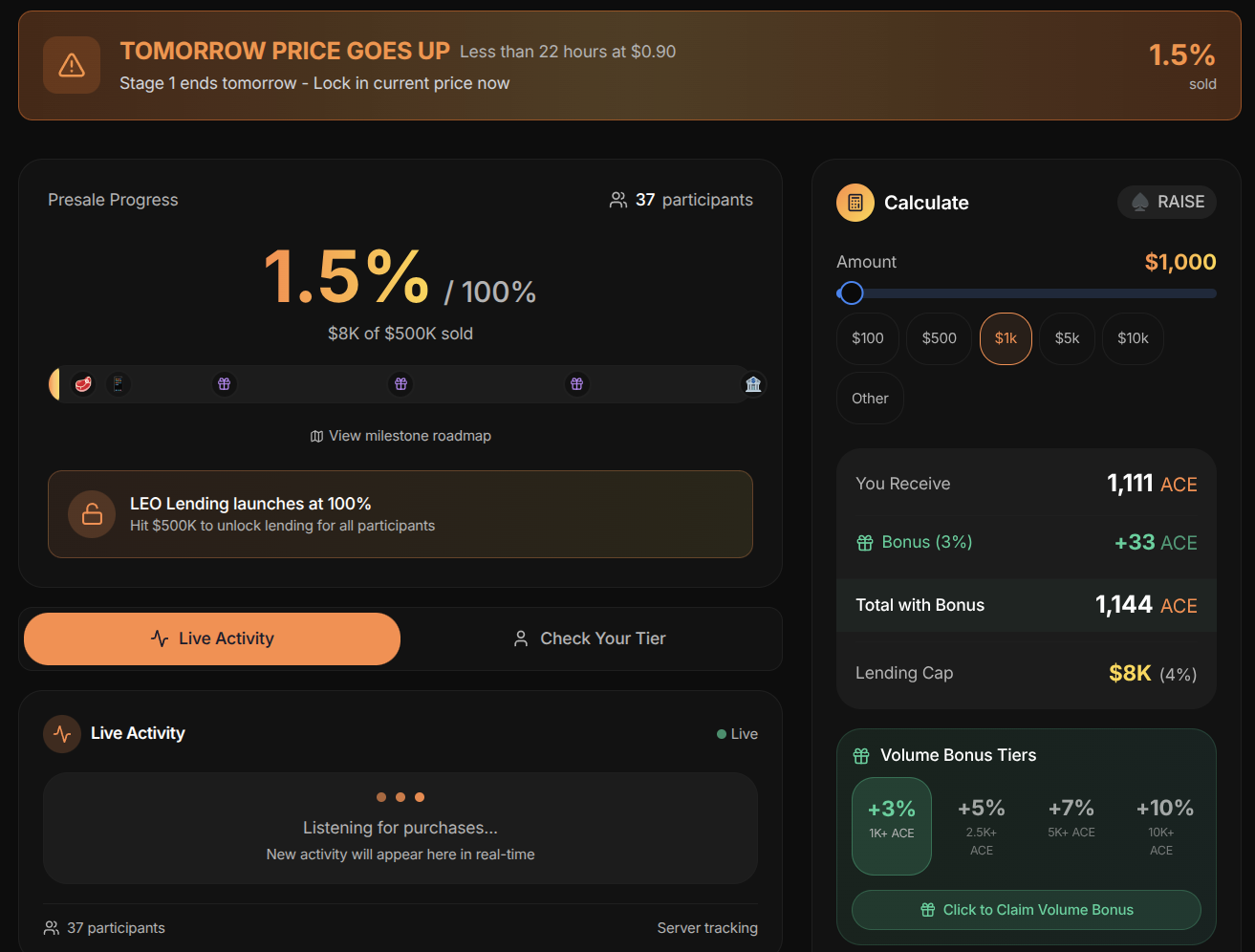Select the +5% 2.5K+ ACE bonus tier

click(981, 826)
